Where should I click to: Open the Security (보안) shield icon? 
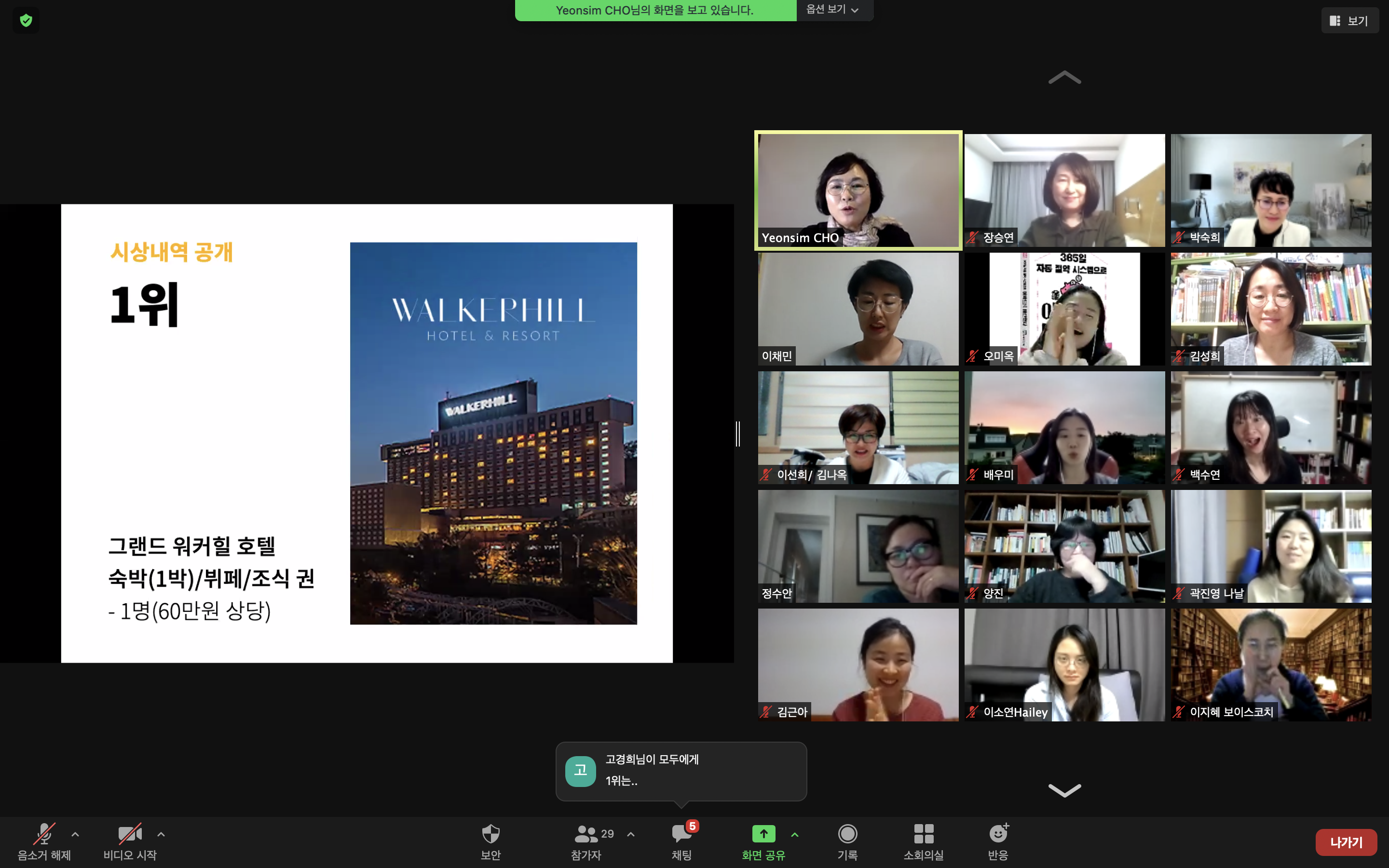coord(491,834)
